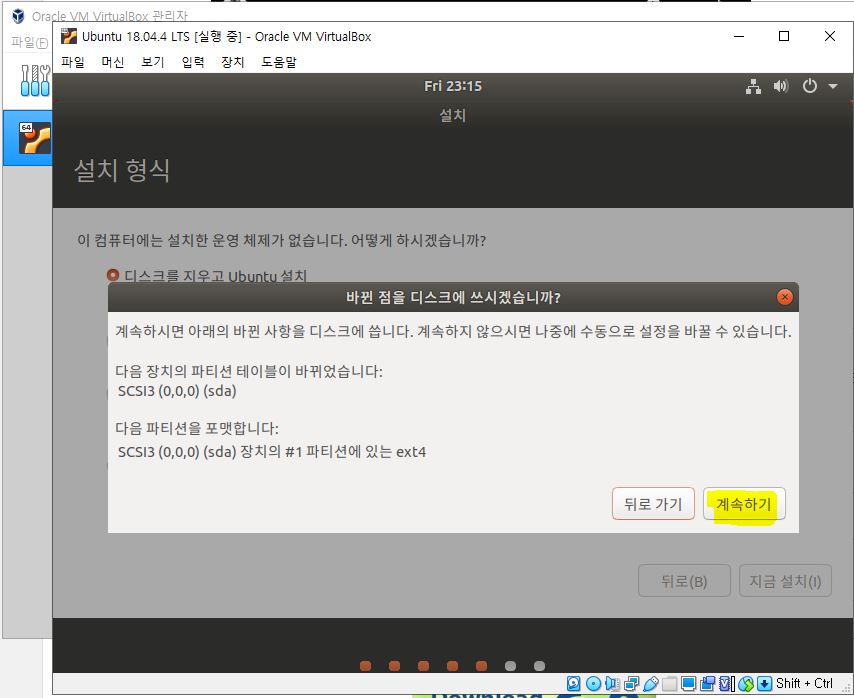
Task: Click the display monitor status icon
Action: tap(688, 683)
